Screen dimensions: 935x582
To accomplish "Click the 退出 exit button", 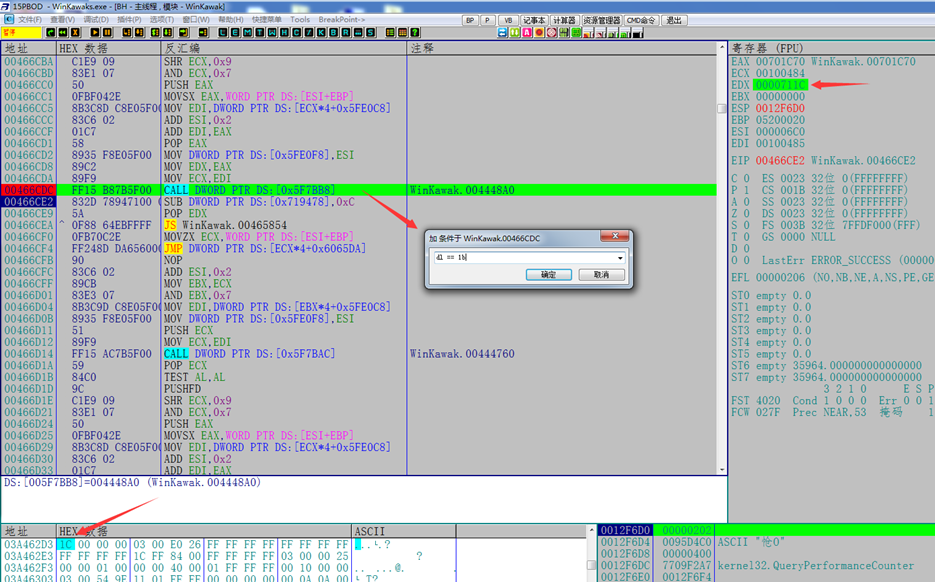I will tap(674, 20).
